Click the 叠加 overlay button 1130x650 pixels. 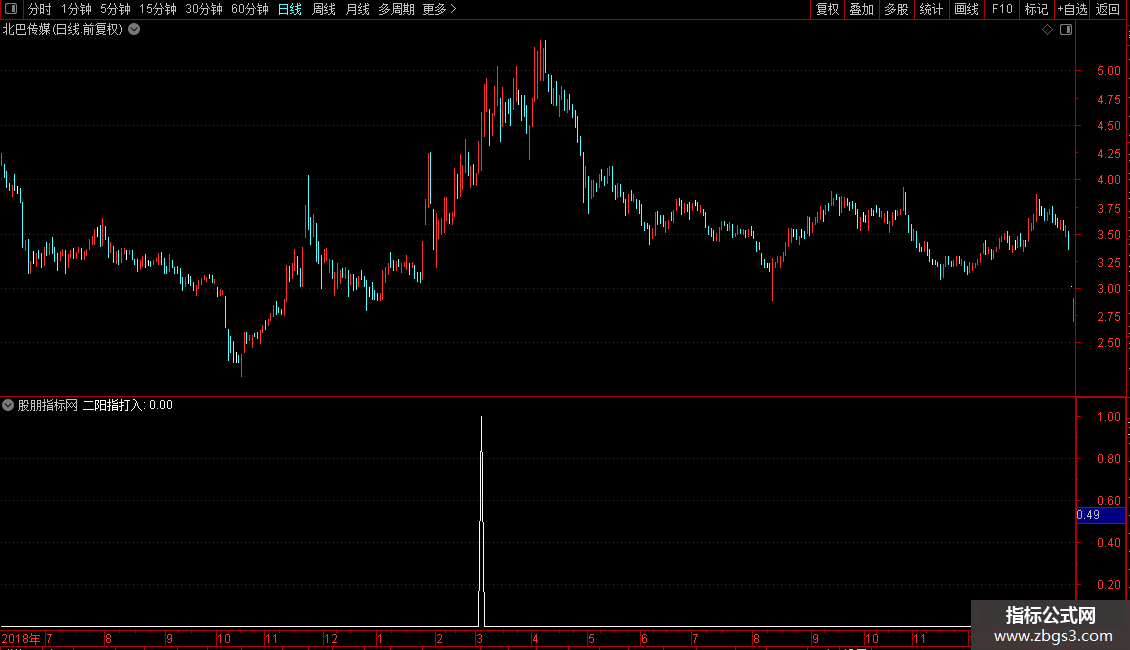pos(861,9)
